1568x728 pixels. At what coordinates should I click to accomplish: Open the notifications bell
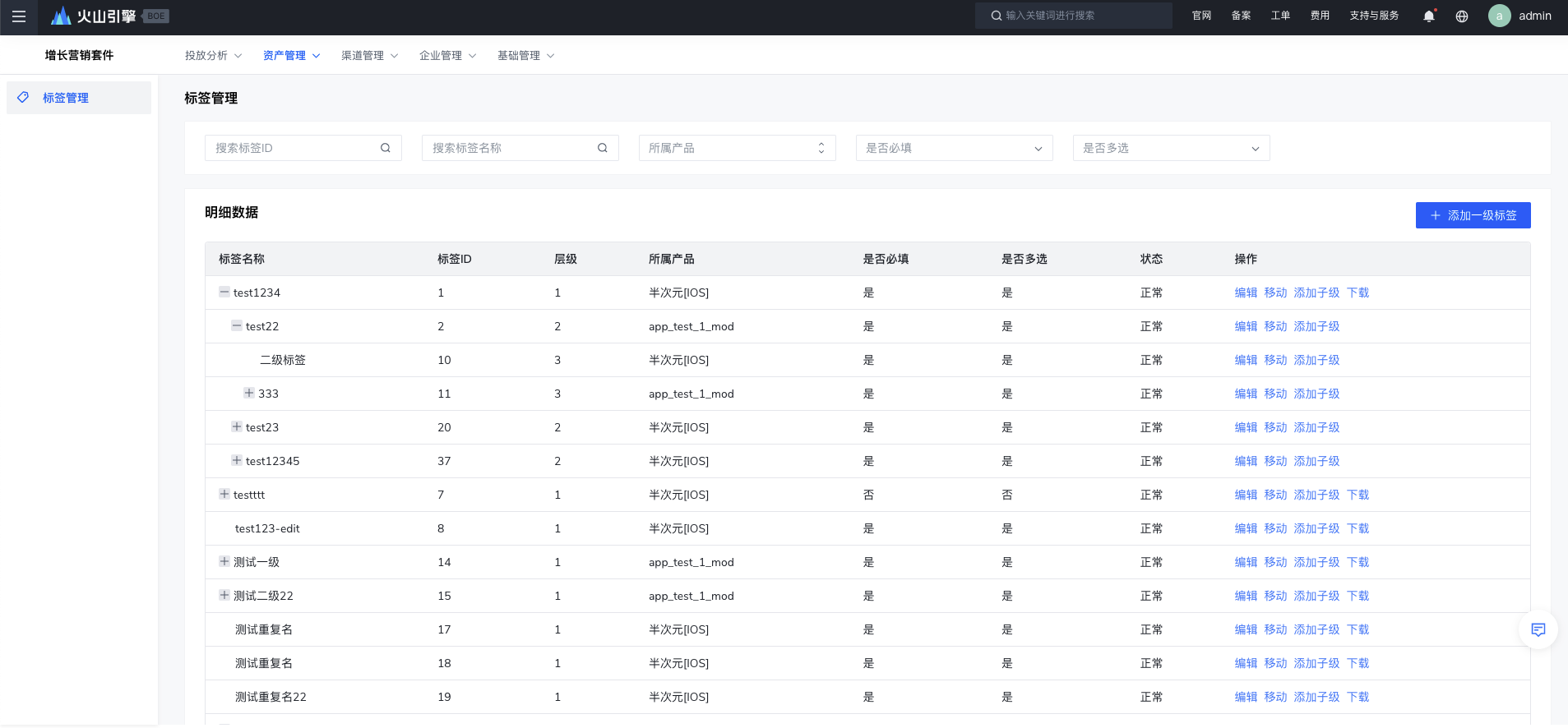[x=1429, y=16]
